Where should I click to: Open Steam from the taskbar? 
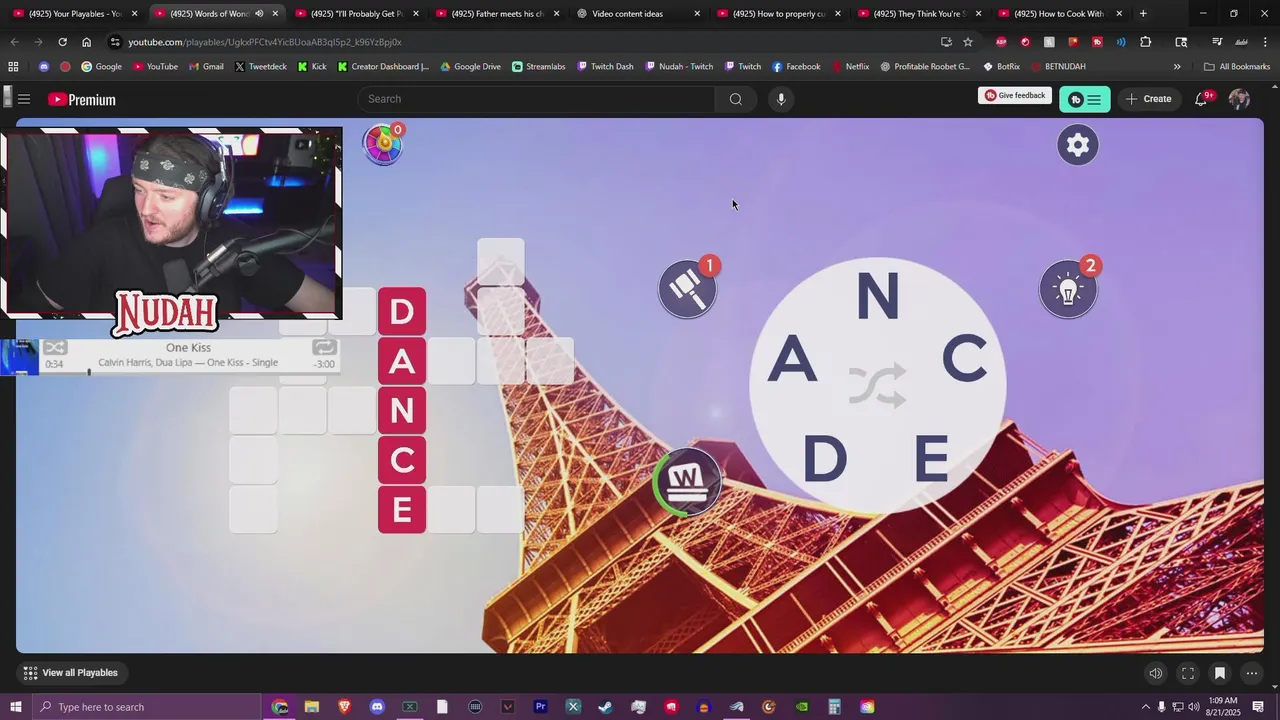click(x=605, y=707)
